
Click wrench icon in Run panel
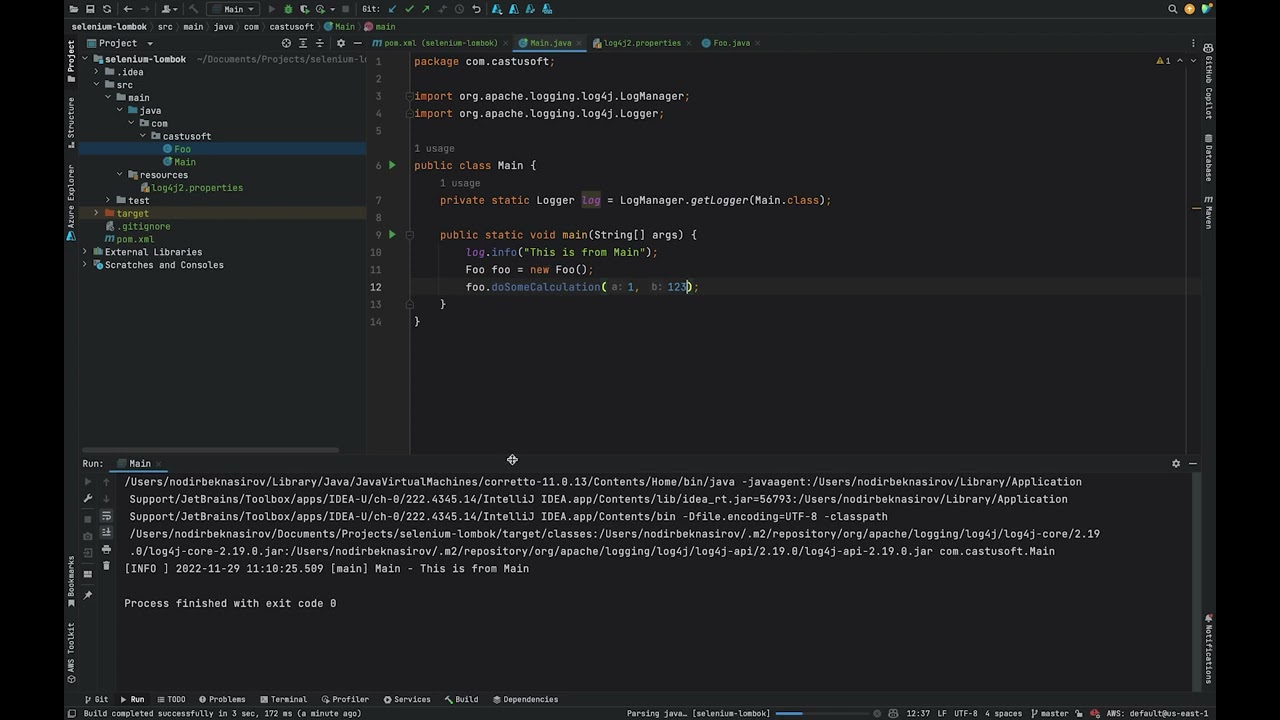[x=88, y=499]
